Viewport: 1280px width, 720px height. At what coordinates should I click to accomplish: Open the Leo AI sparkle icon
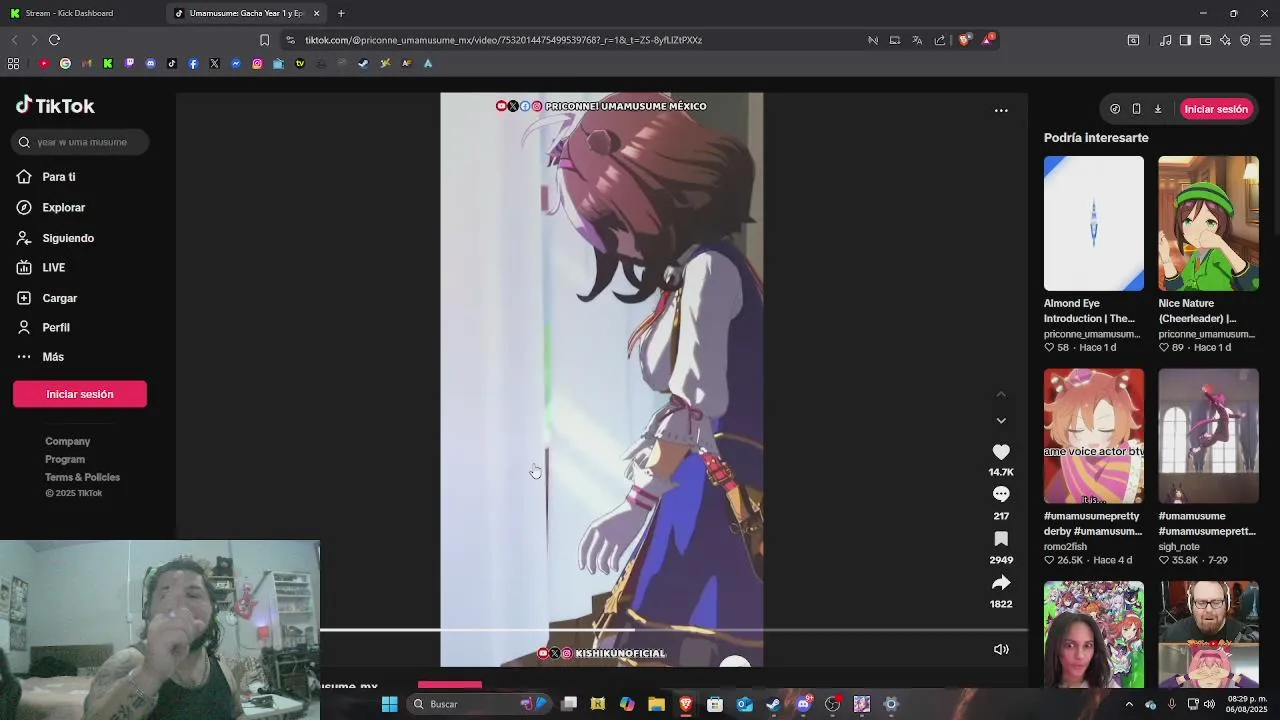click(x=1225, y=40)
